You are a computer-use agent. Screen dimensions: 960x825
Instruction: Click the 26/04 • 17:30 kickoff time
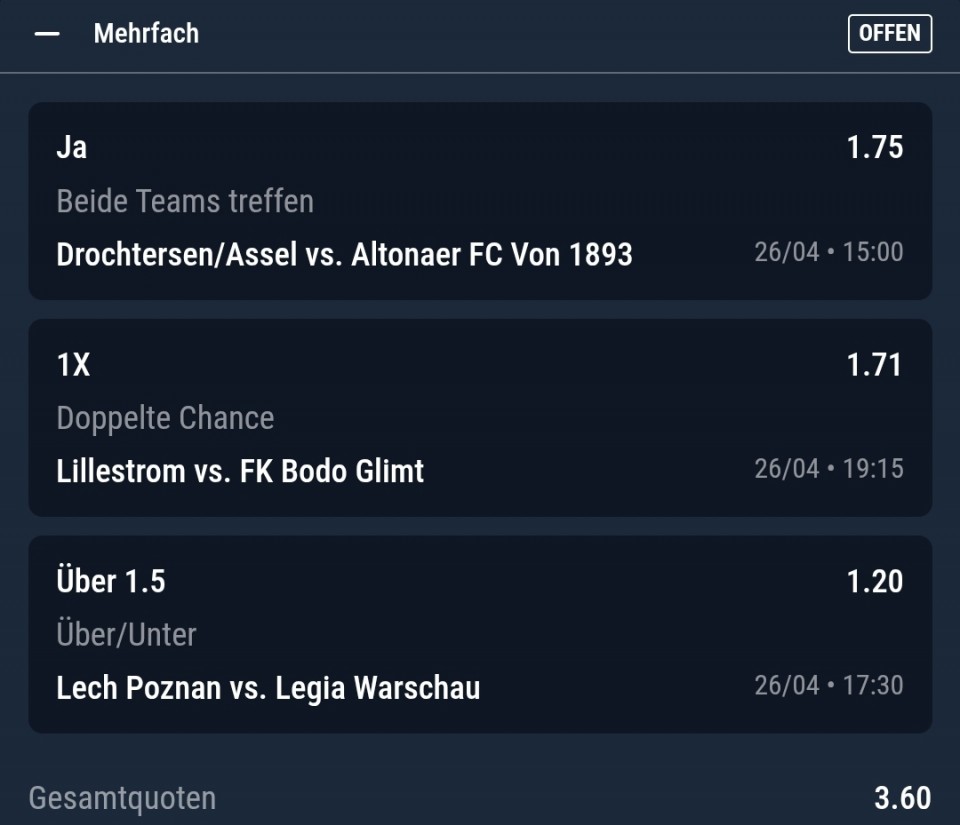(x=828, y=686)
